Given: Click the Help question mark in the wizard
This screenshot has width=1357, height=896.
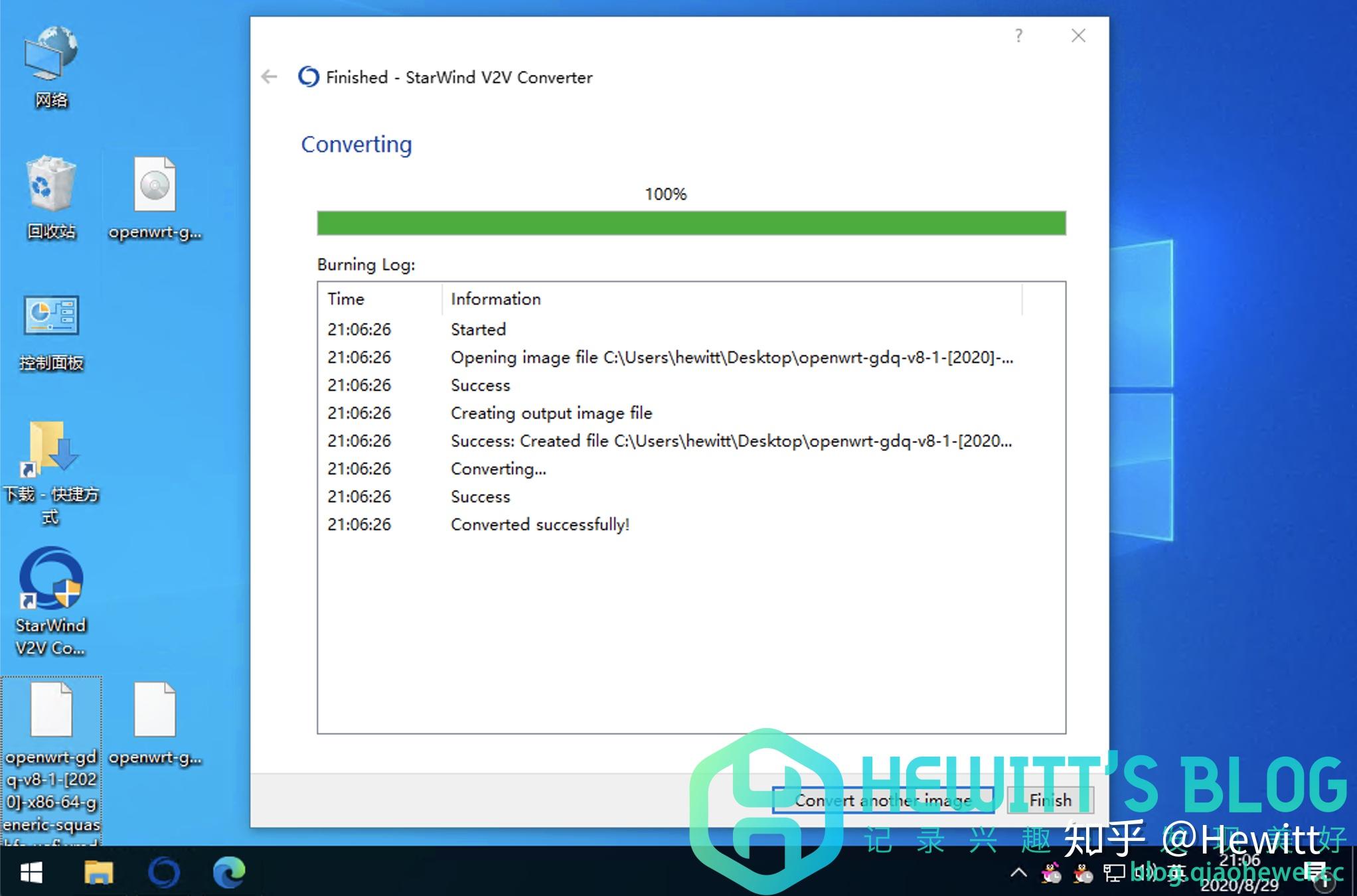Looking at the screenshot, I should (1019, 37).
